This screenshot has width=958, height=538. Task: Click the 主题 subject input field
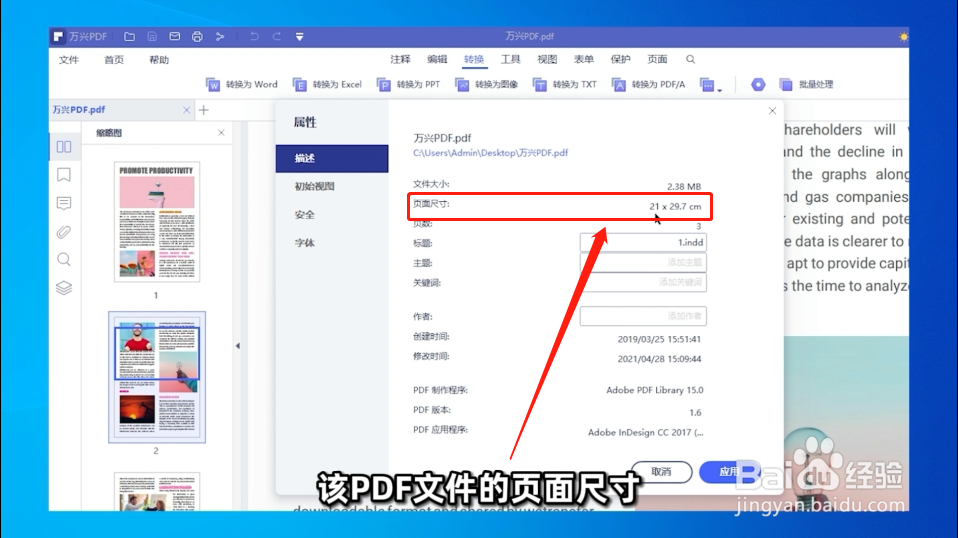pos(643,263)
